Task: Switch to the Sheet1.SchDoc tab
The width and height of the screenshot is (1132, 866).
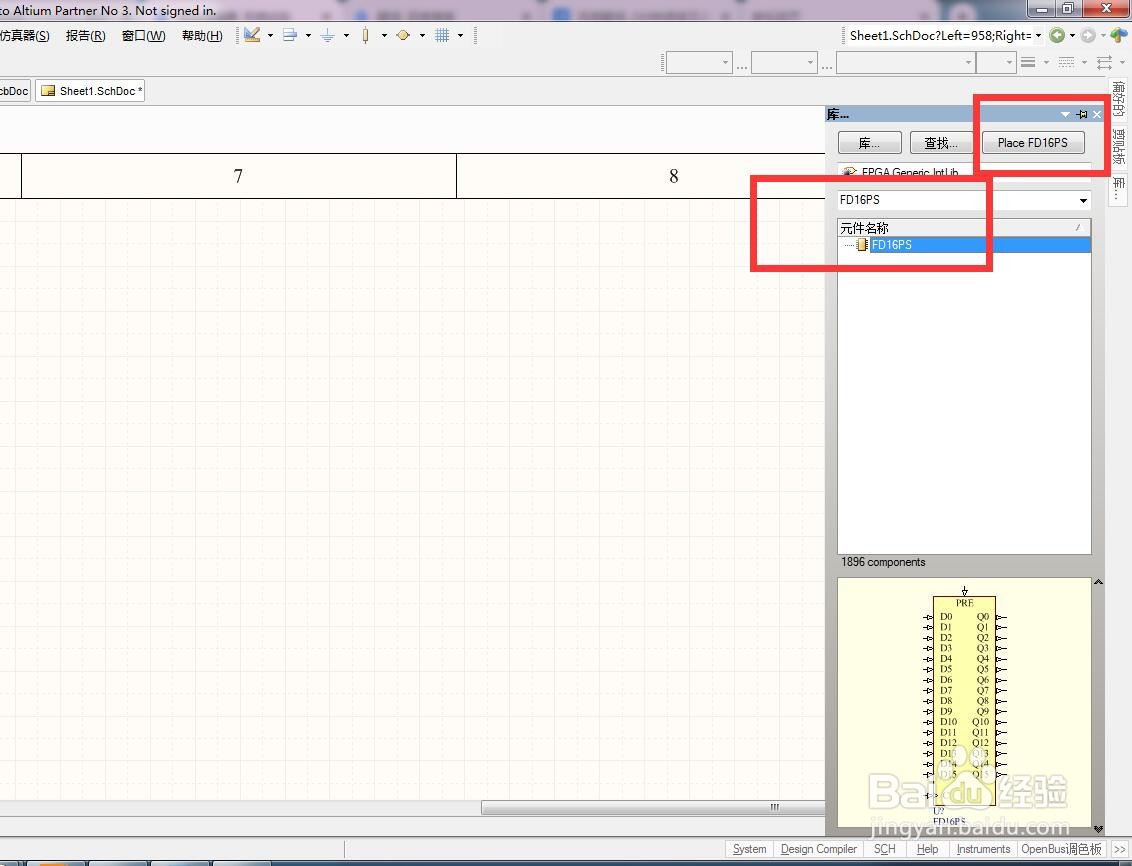Action: click(x=90, y=91)
